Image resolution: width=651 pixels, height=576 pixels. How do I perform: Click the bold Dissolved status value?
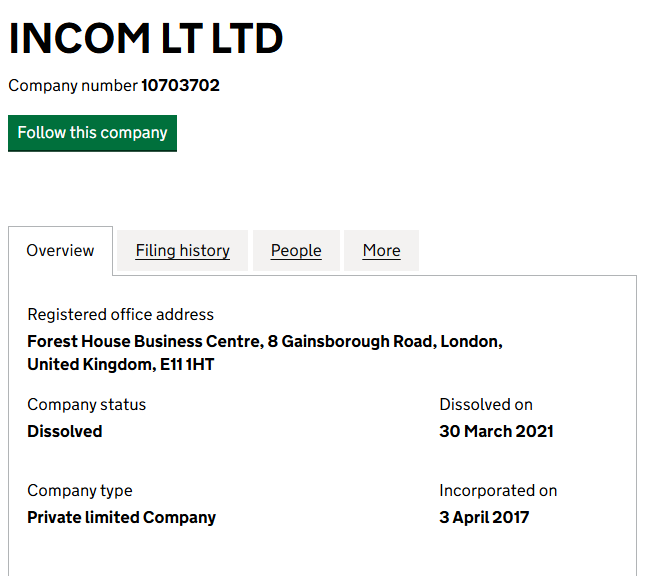click(x=64, y=431)
